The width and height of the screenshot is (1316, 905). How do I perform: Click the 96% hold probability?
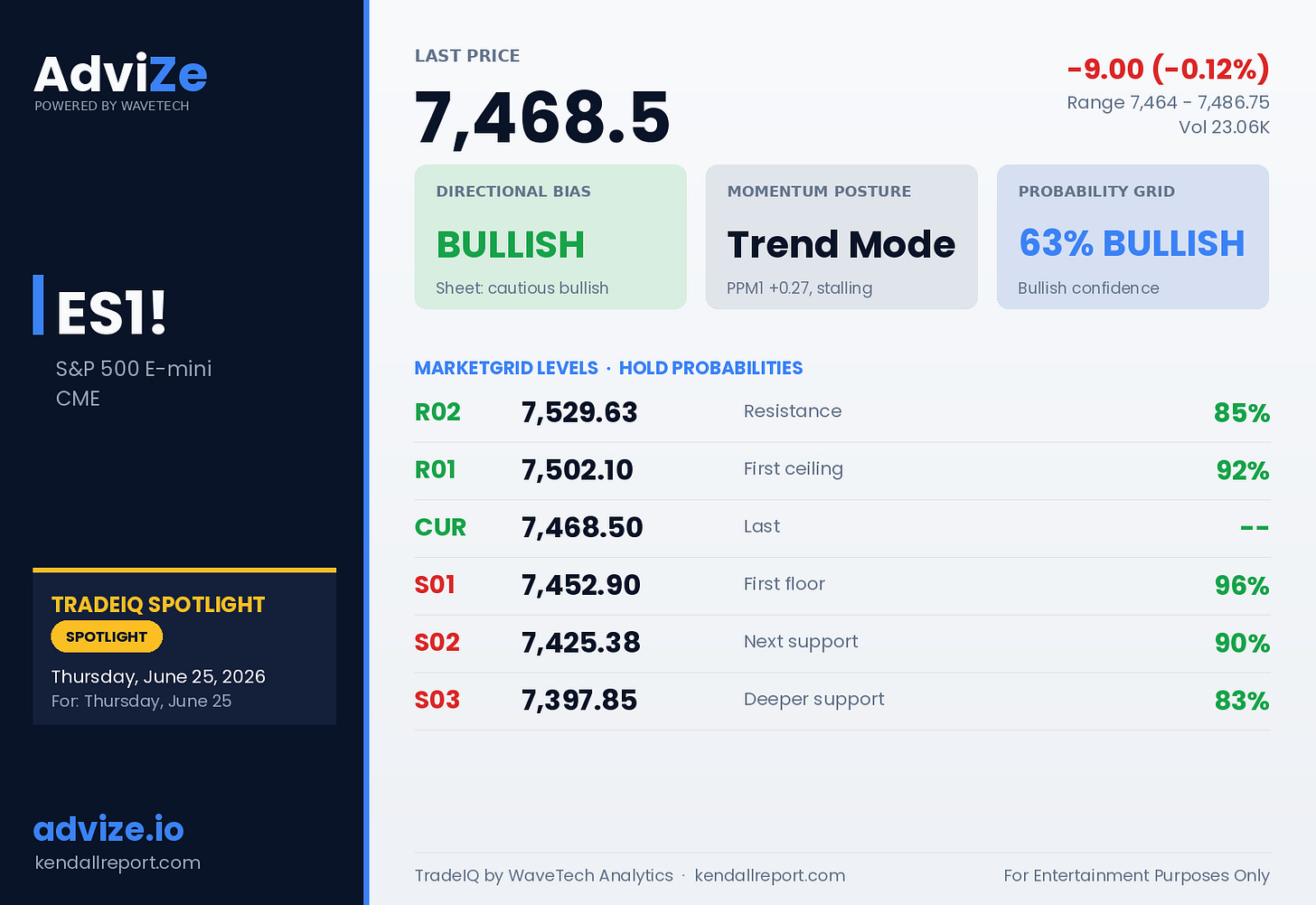point(1242,586)
